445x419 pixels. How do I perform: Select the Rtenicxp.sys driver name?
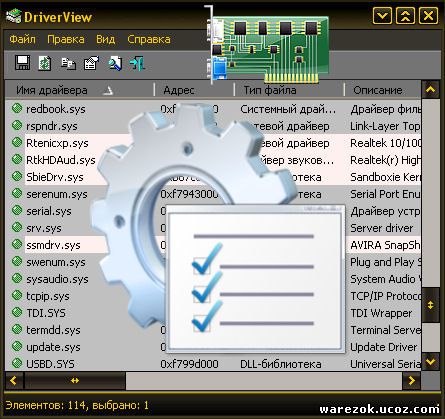coord(57,143)
